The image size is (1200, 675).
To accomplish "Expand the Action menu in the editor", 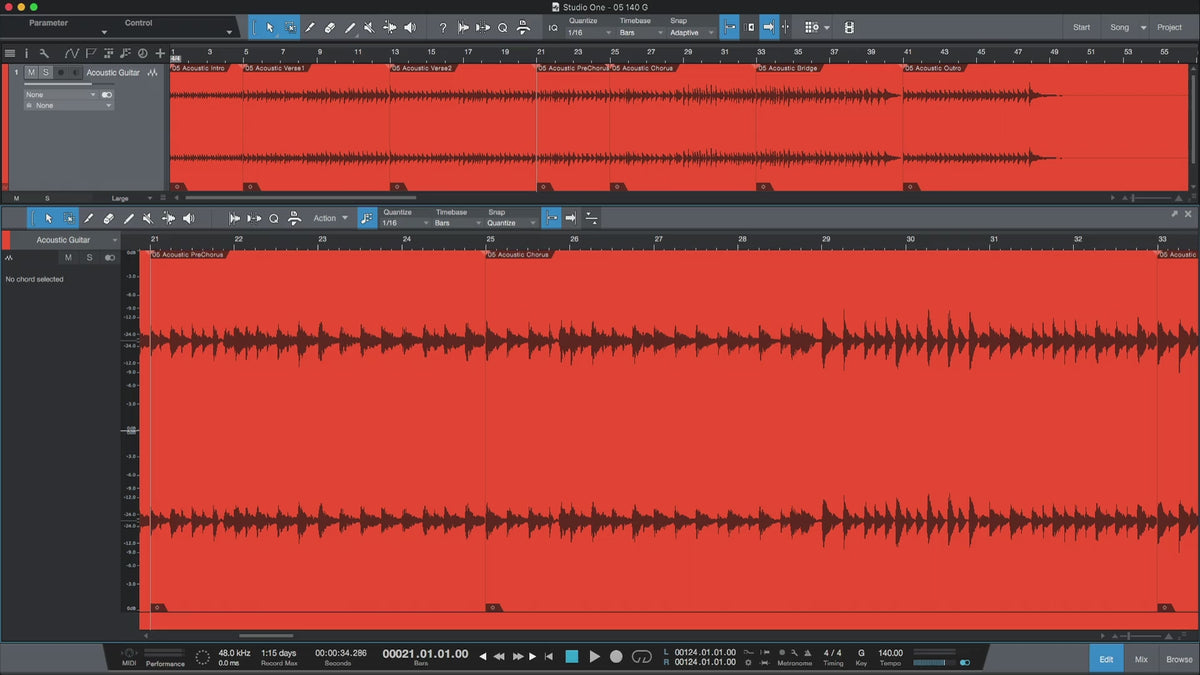I will click(330, 218).
